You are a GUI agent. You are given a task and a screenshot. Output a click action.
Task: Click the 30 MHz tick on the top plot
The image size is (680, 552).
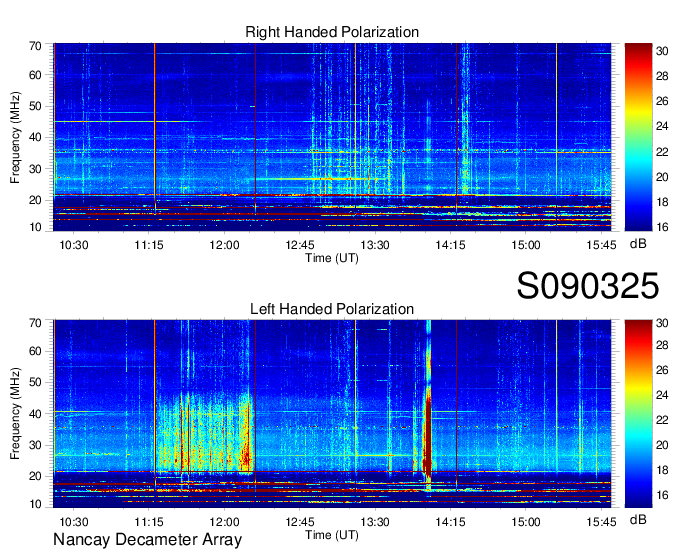(35, 169)
